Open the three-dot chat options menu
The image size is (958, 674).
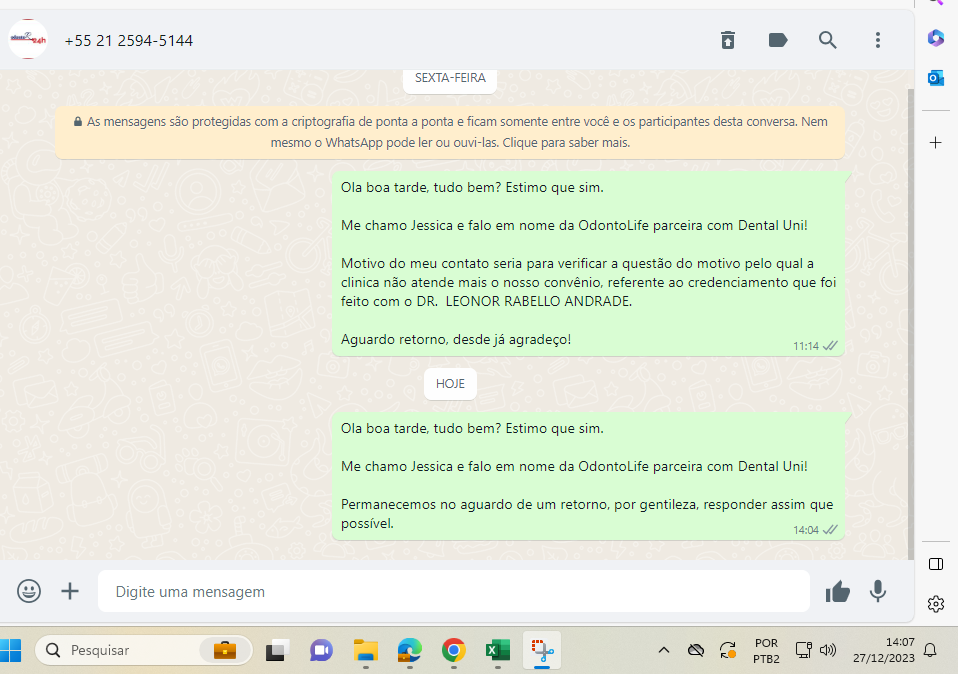click(x=878, y=40)
